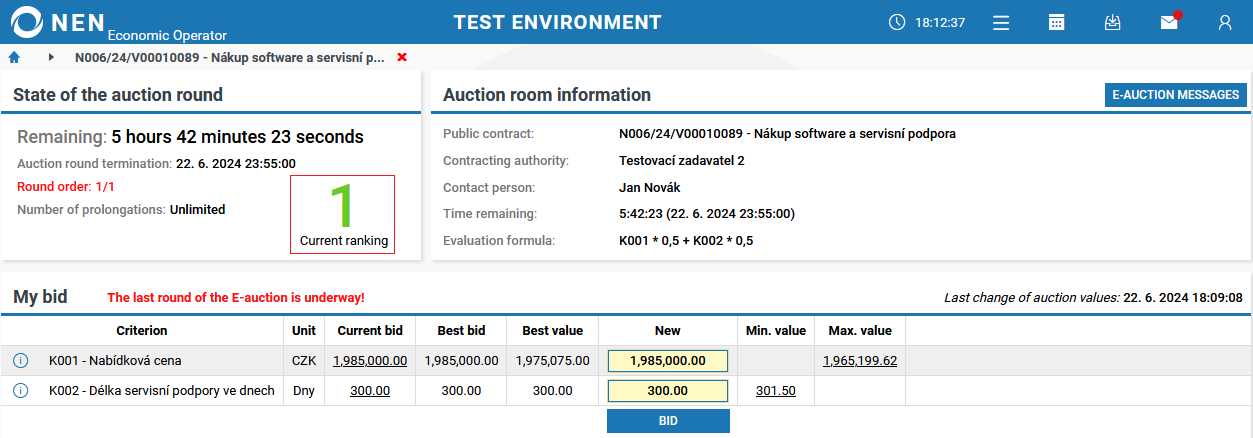Open the inbox download tray icon
1253x438 pixels.
pyautogui.click(x=1112, y=22)
